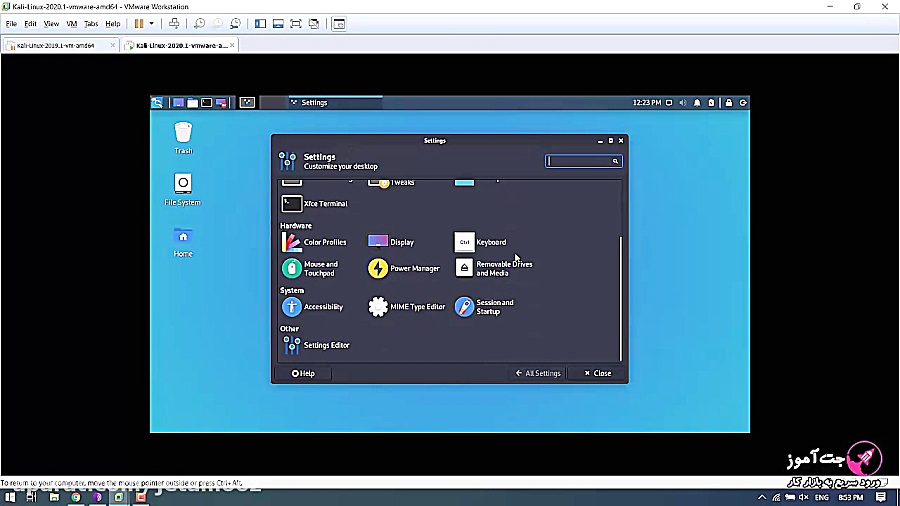900x506 pixels.
Task: Open Color Profiles settings
Action: click(x=314, y=242)
